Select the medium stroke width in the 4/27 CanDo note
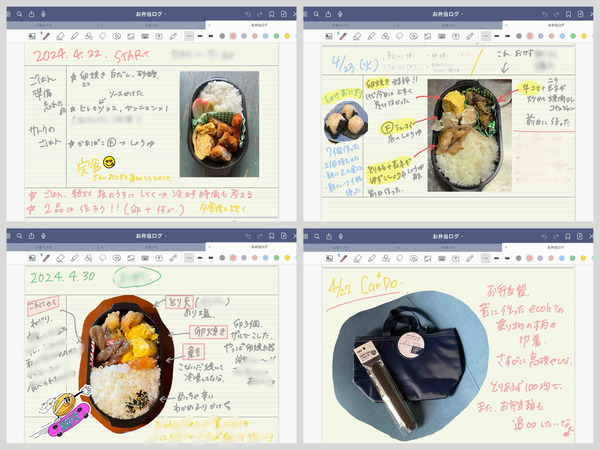Image resolution: width=600 pixels, height=450 pixels. click(497, 258)
